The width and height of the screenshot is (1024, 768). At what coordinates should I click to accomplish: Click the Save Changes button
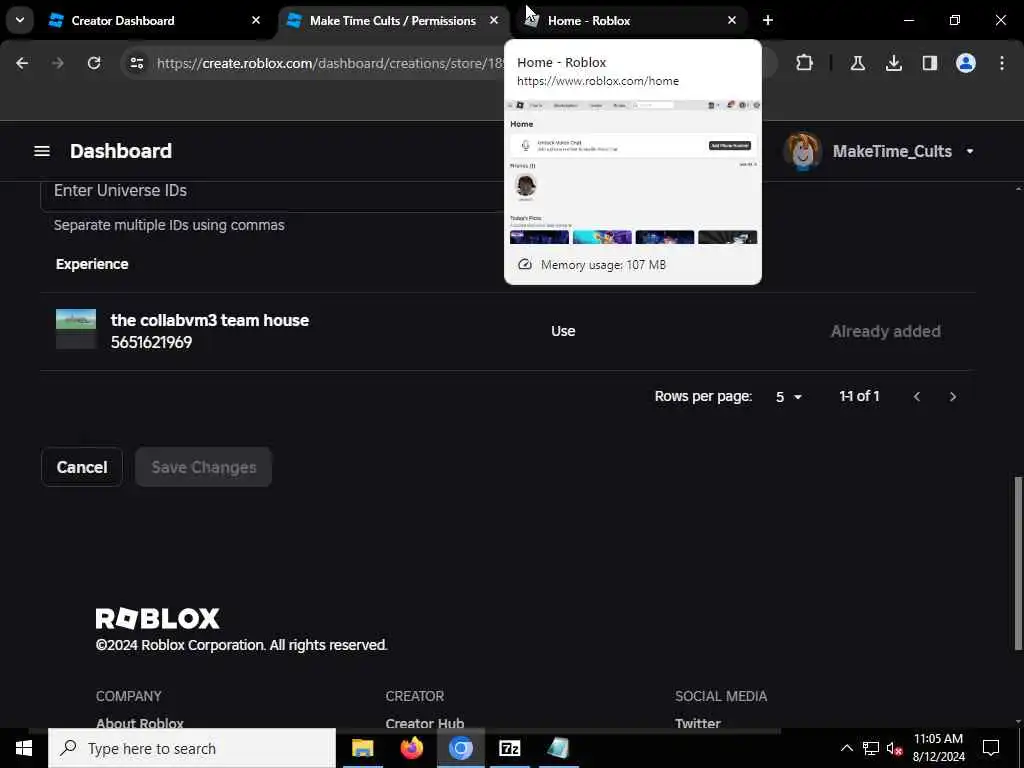coord(204,467)
